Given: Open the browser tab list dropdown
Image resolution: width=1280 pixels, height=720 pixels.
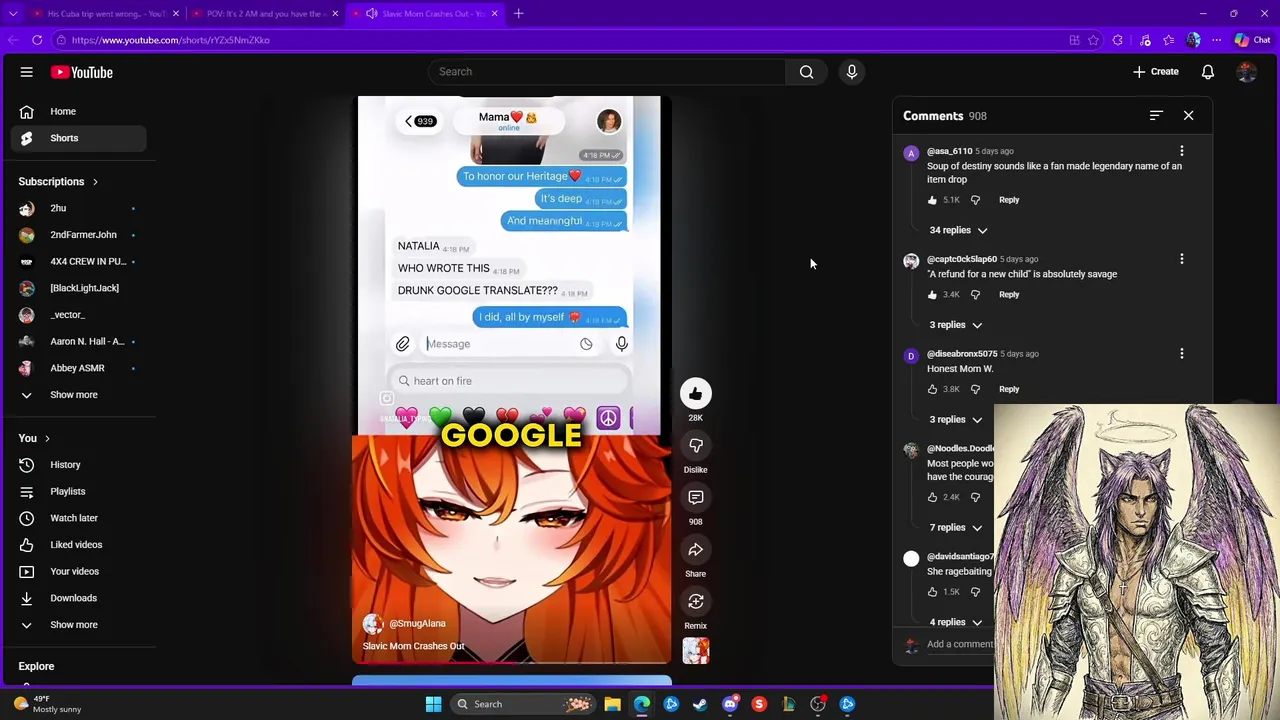Looking at the screenshot, I should click(x=13, y=14).
